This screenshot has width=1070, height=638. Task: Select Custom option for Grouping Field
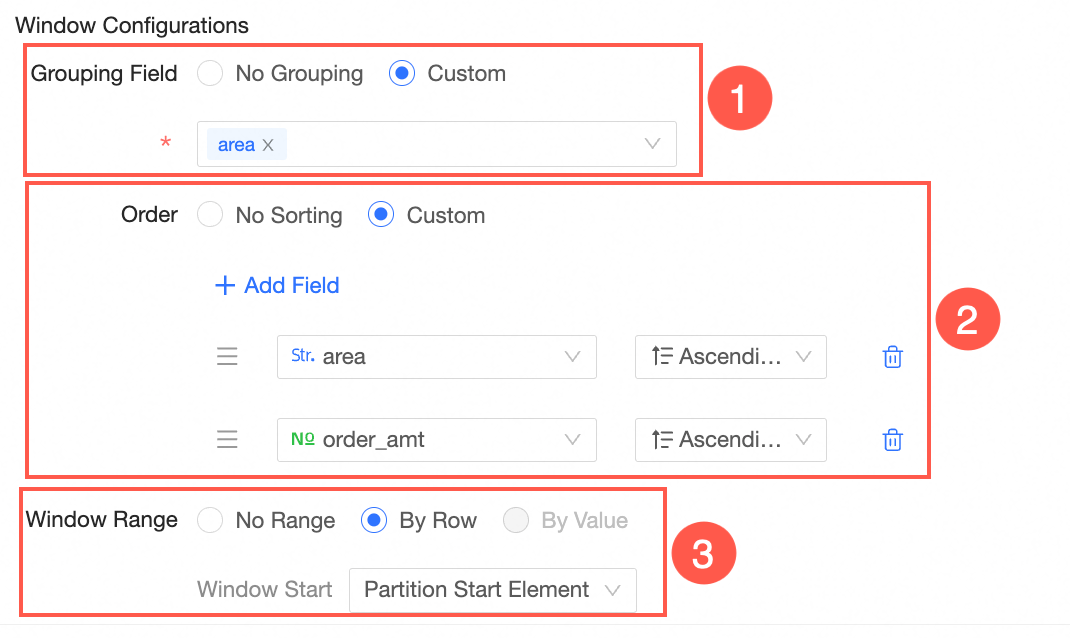click(402, 74)
